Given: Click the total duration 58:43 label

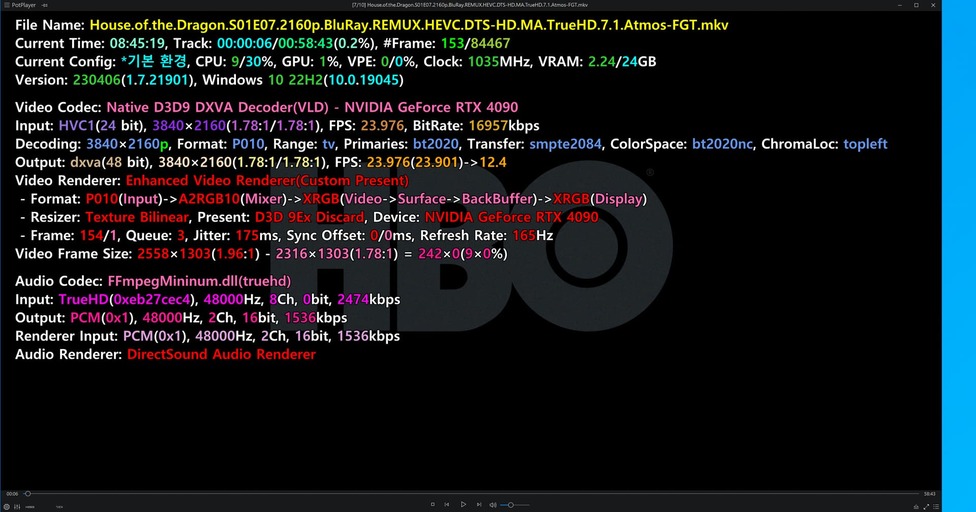Looking at the screenshot, I should point(929,494).
